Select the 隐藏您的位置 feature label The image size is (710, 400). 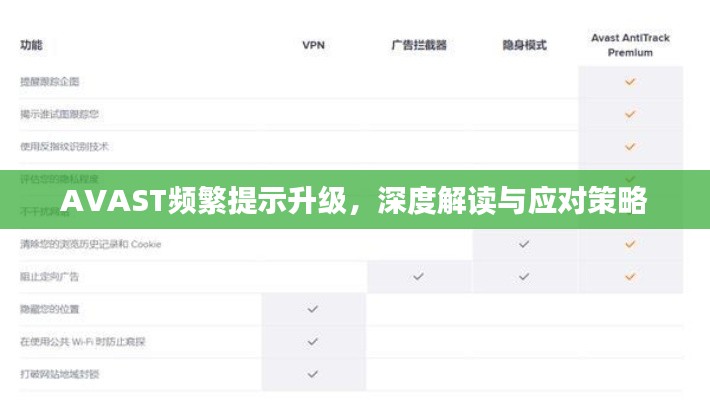point(49,309)
